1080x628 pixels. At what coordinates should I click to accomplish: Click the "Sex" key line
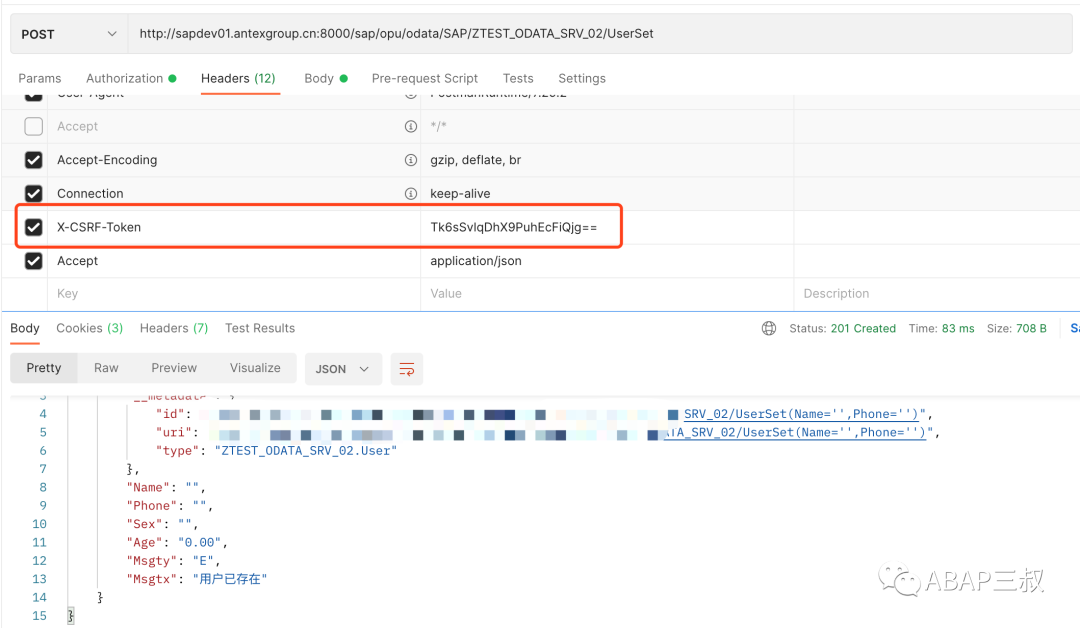[x=162, y=524]
